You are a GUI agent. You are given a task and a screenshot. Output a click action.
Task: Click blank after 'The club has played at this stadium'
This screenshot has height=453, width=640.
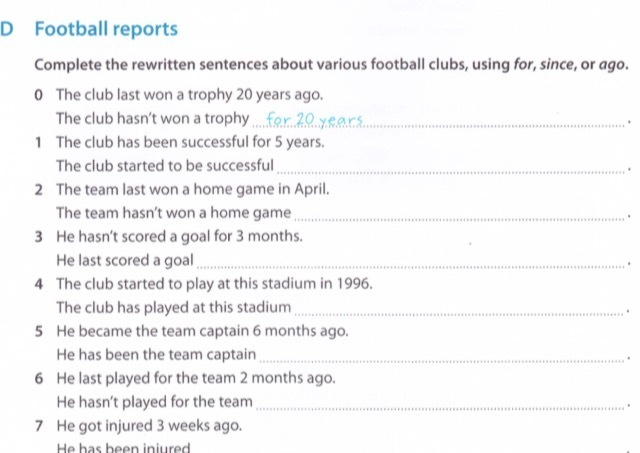pos(460,309)
